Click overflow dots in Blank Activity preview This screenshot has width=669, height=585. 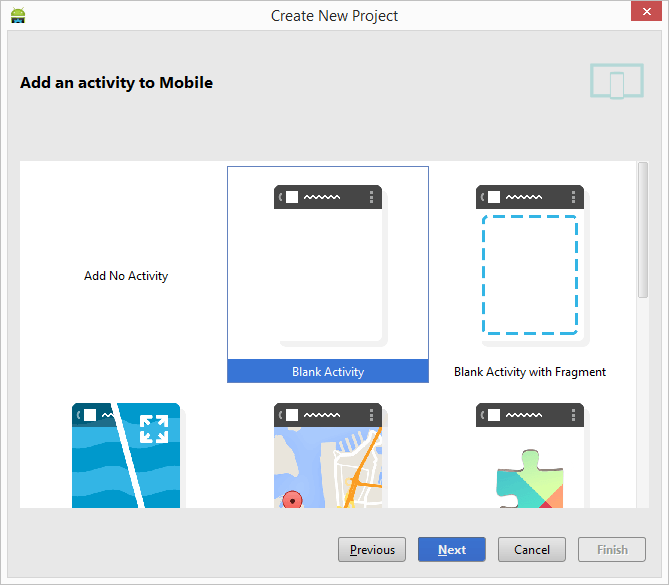click(372, 197)
